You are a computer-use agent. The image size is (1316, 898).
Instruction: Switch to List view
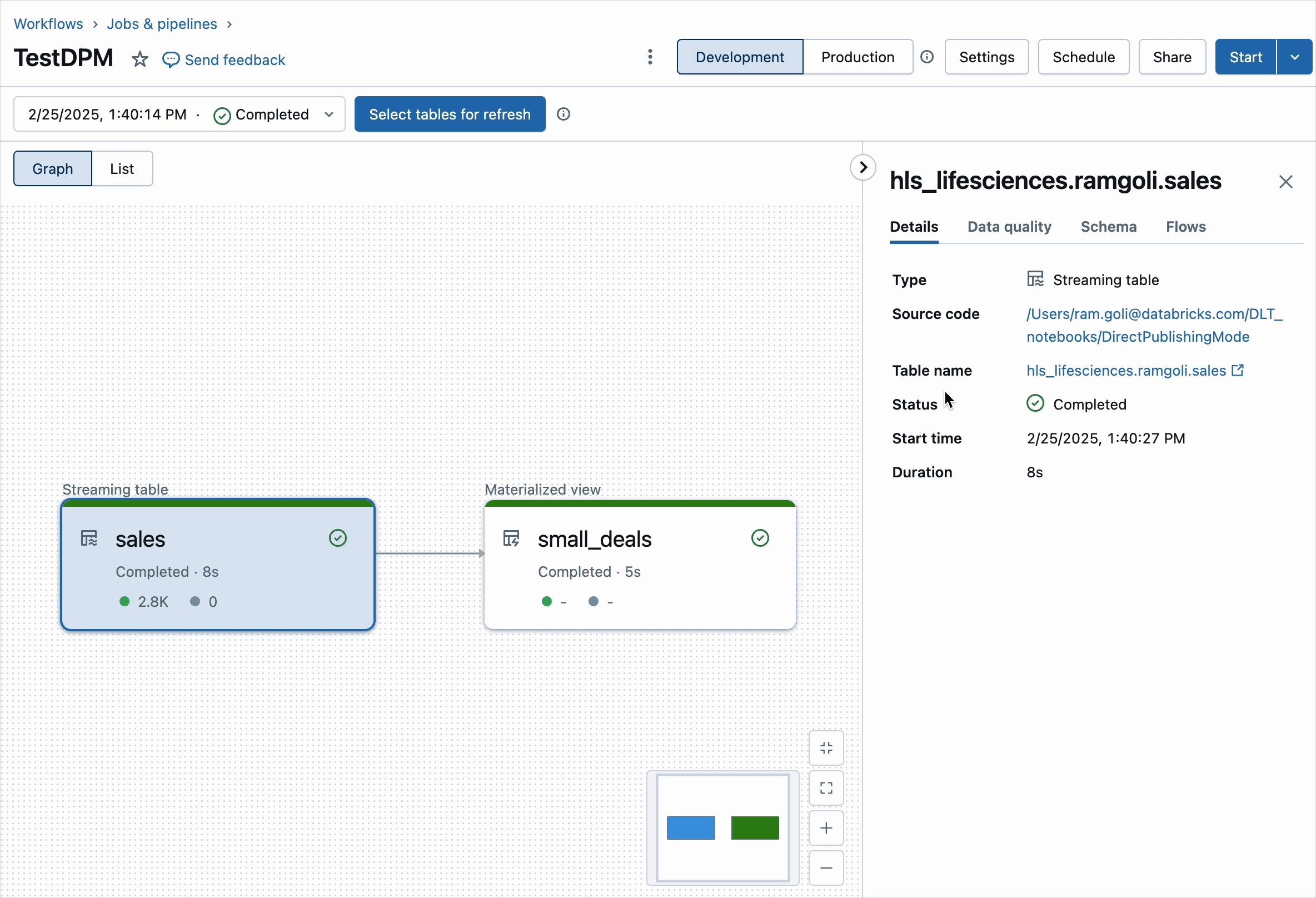click(x=122, y=168)
